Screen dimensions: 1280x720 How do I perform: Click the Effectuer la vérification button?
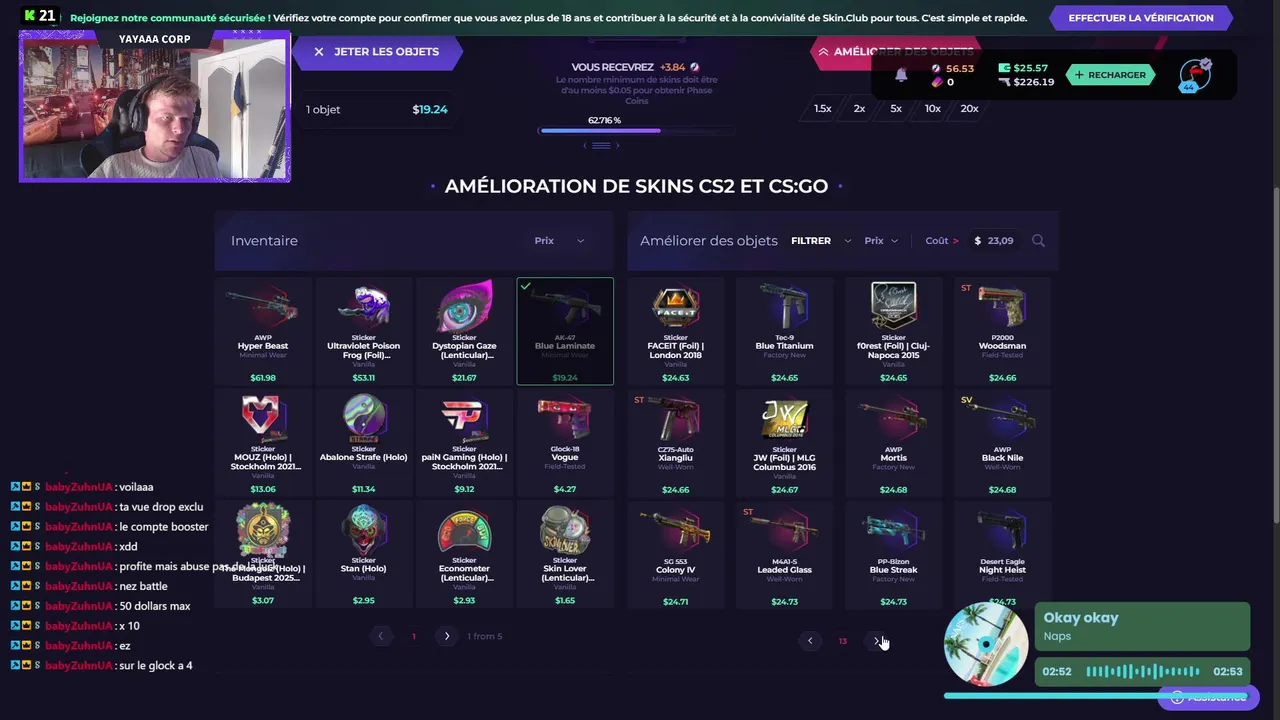1141,18
